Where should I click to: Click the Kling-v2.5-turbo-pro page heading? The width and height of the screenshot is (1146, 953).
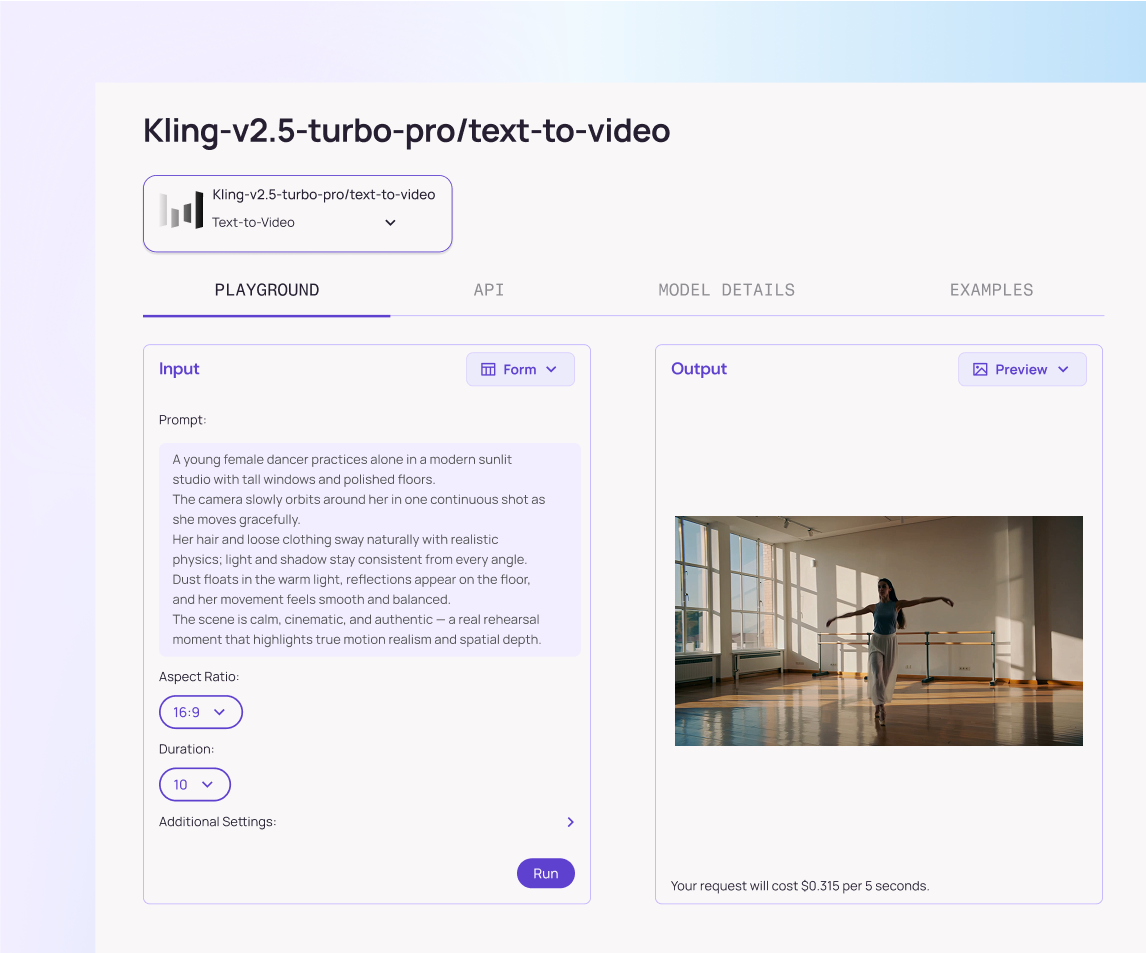[406, 130]
